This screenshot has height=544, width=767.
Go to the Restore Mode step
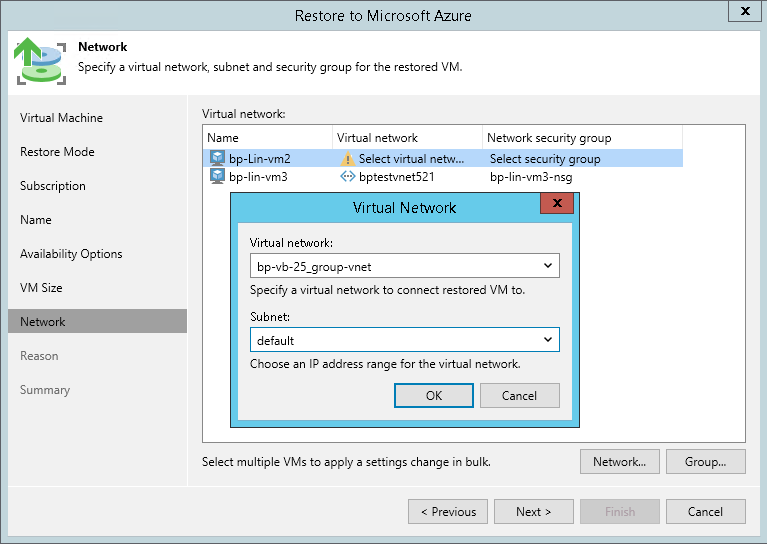point(57,152)
